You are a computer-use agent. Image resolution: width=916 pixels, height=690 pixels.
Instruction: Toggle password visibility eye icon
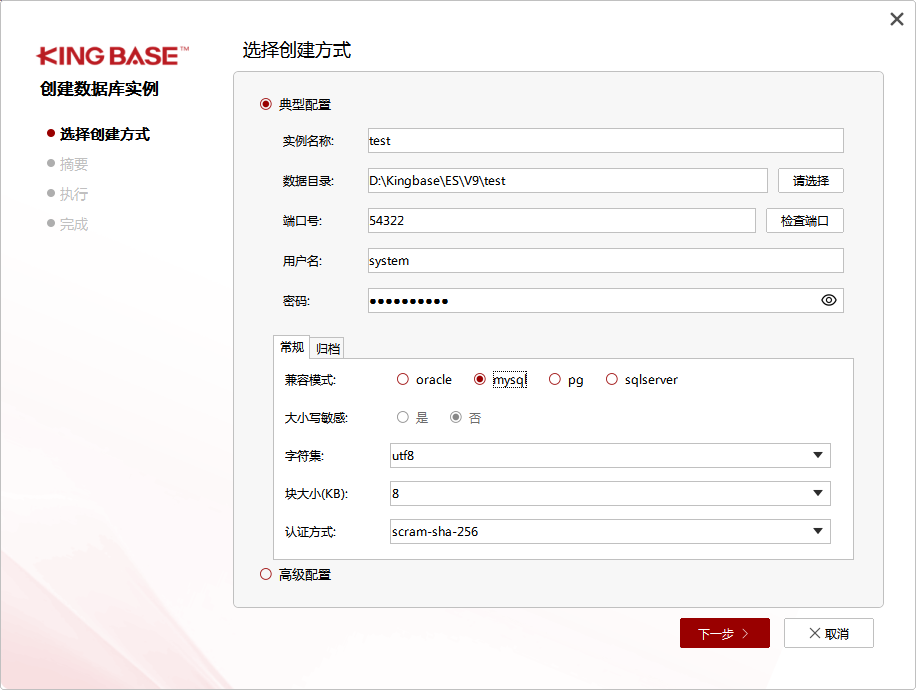coord(828,300)
